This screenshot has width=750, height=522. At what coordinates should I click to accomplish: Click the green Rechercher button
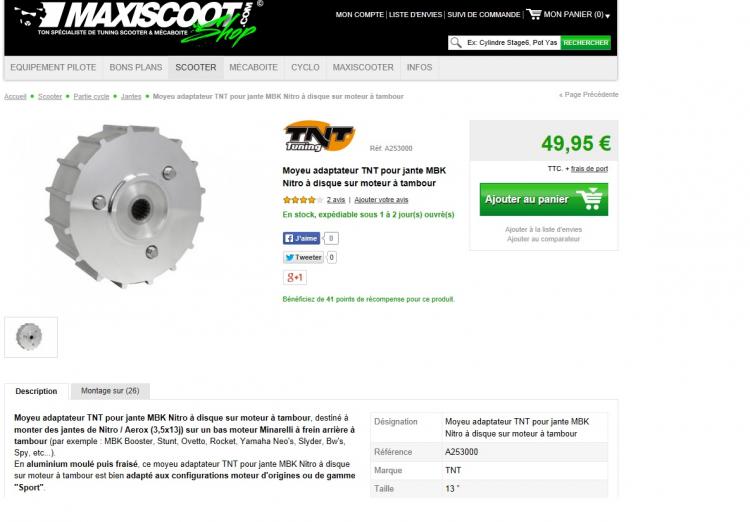click(585, 43)
